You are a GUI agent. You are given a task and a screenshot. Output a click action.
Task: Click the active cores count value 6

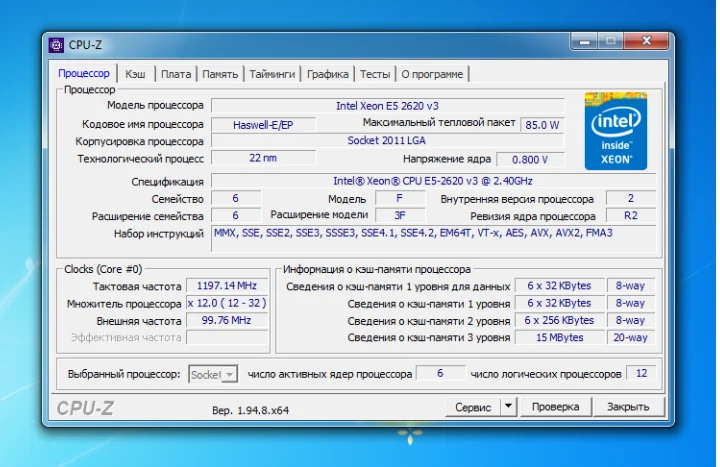click(440, 373)
